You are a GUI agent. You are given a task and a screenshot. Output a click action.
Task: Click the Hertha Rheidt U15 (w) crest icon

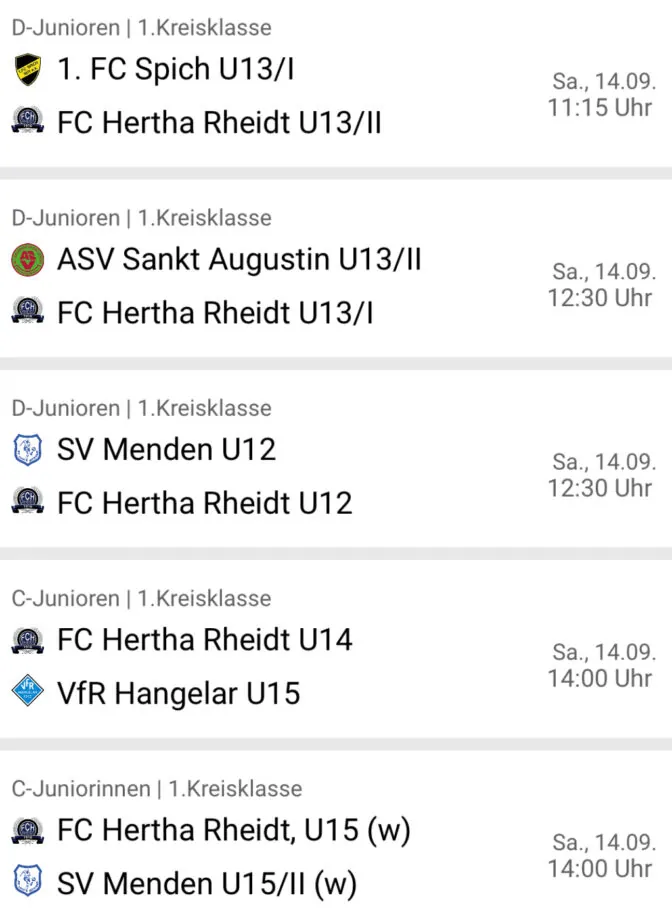pos(27,831)
